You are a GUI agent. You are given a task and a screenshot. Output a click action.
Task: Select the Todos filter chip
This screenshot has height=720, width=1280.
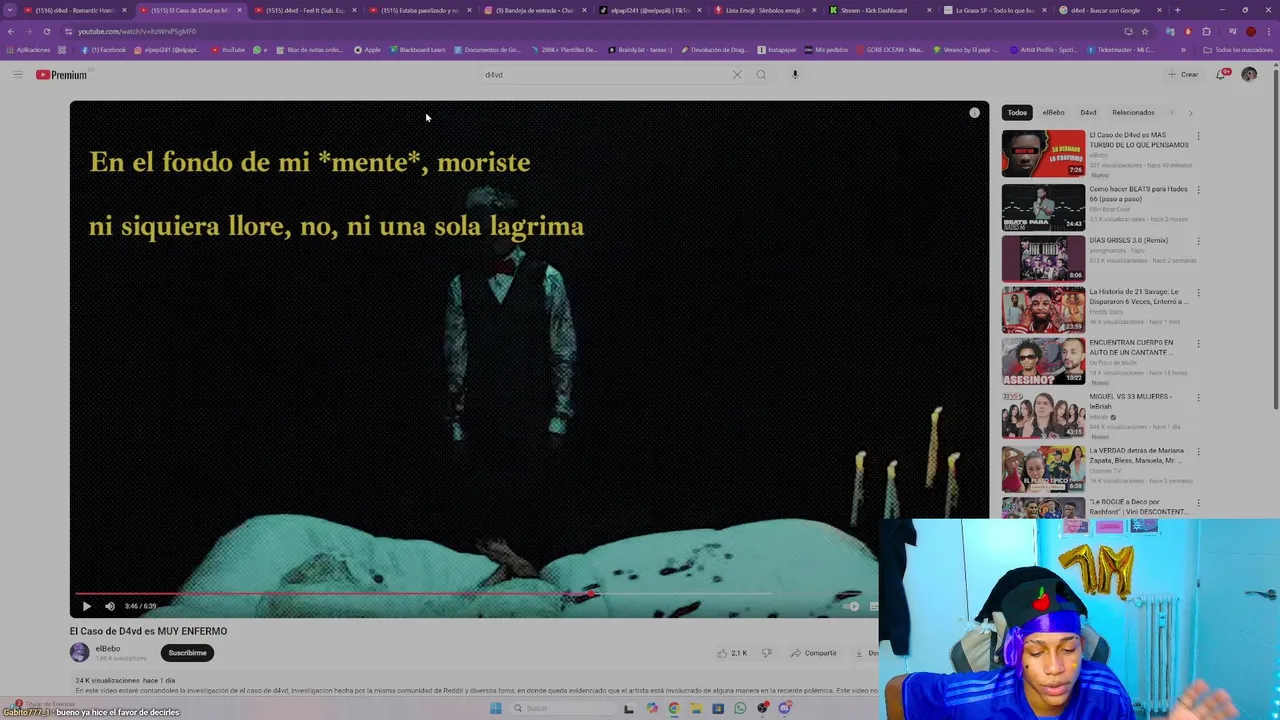pos(1017,113)
